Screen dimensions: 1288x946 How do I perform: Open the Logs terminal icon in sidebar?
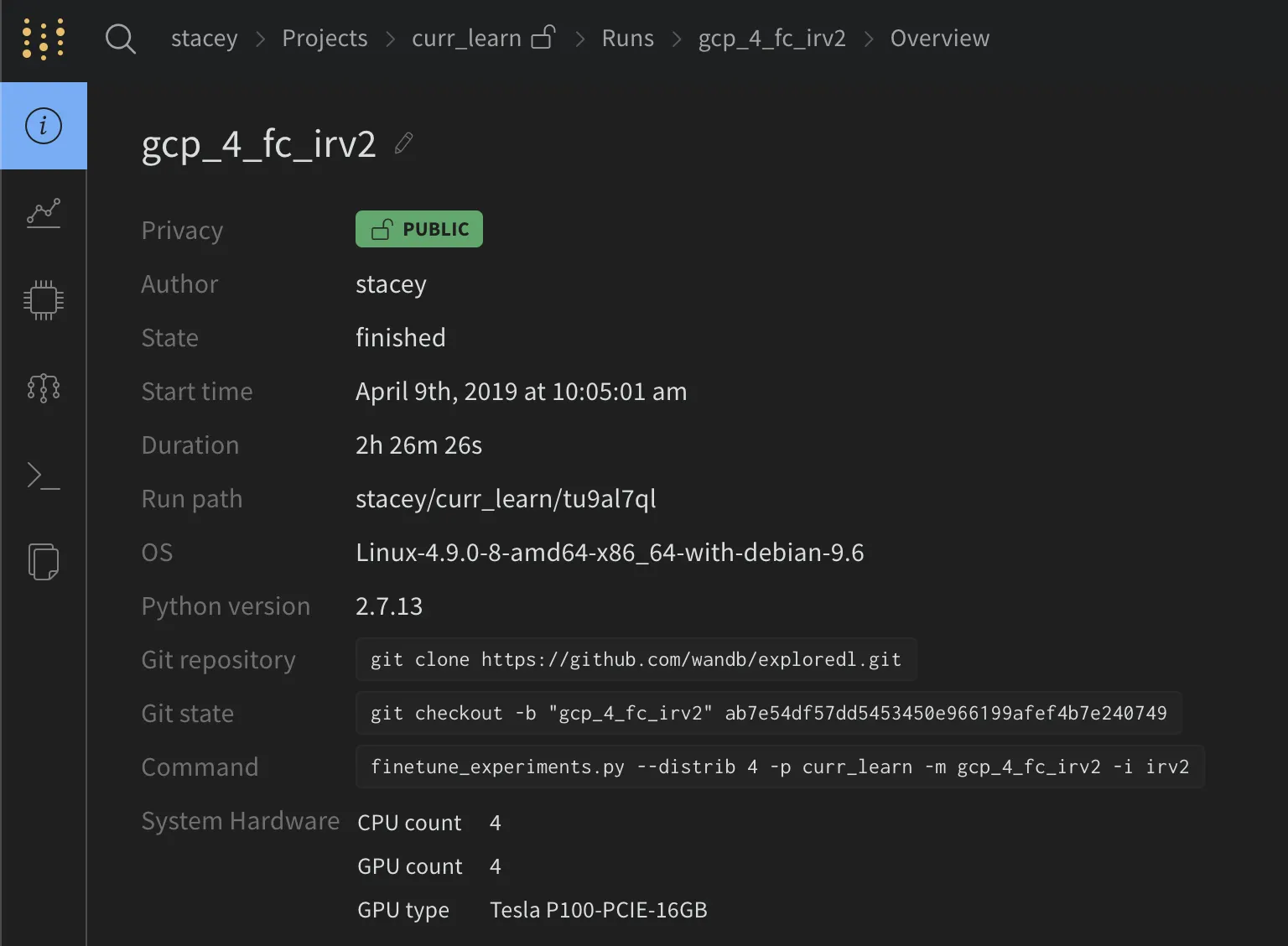(x=44, y=475)
